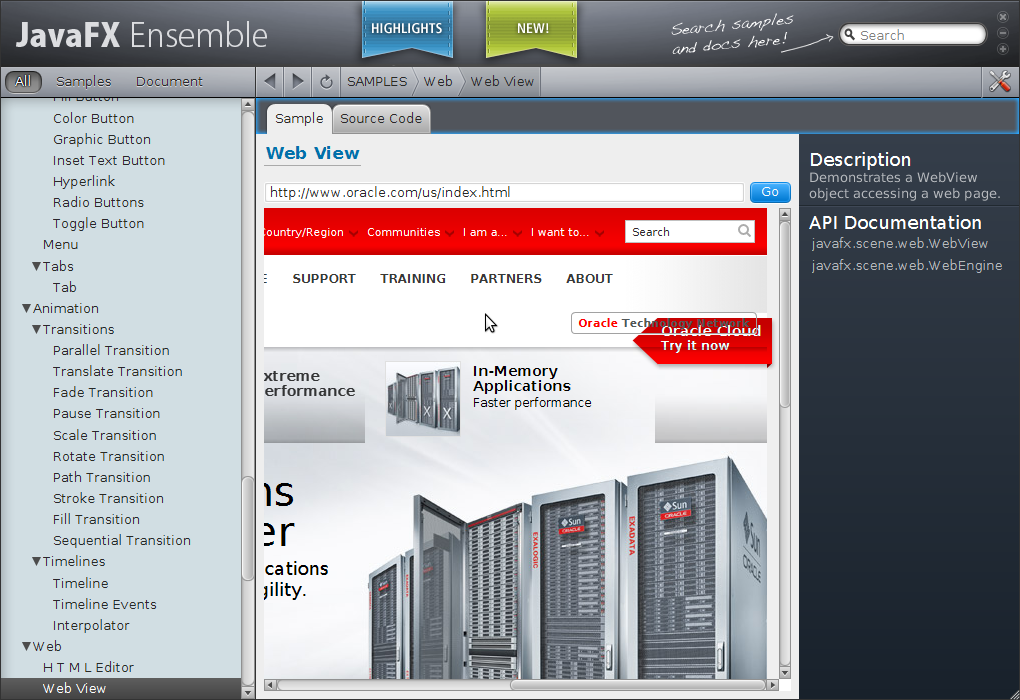1020x700 pixels.
Task: Toggle the Samples filter button
Action: pos(84,81)
